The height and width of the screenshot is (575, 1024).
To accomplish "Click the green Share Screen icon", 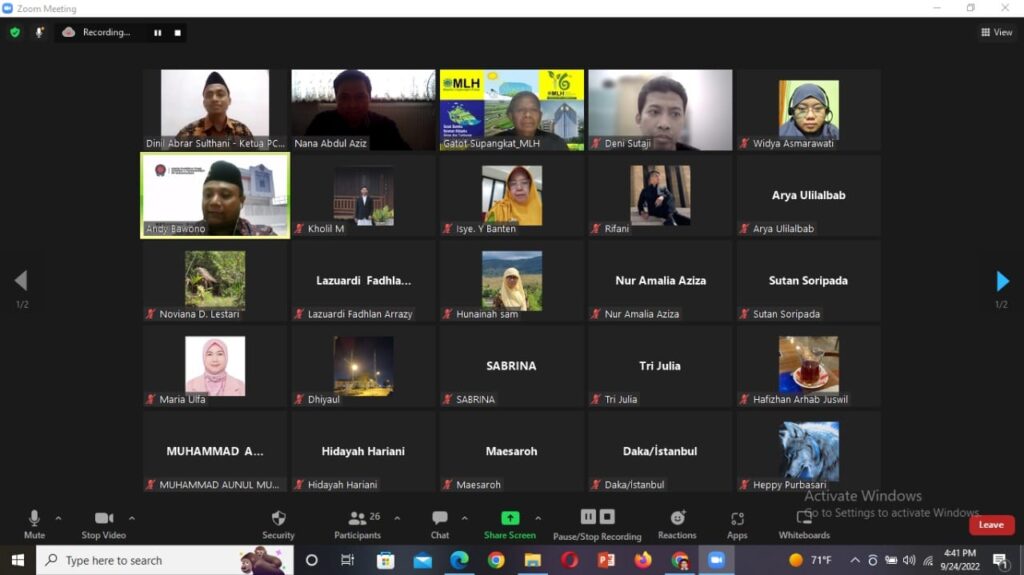I will 510,518.
